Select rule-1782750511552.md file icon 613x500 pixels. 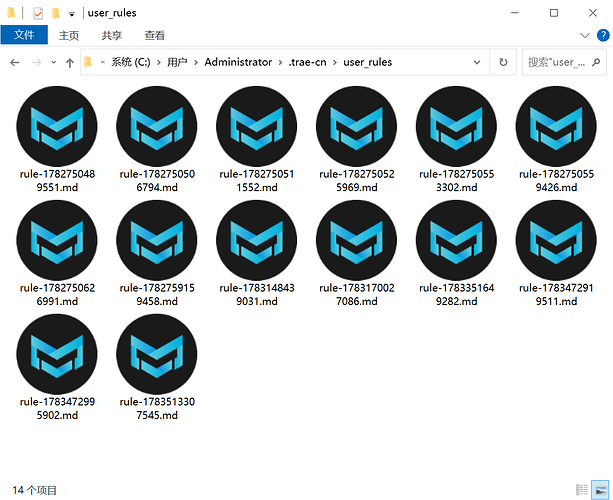tap(257, 126)
